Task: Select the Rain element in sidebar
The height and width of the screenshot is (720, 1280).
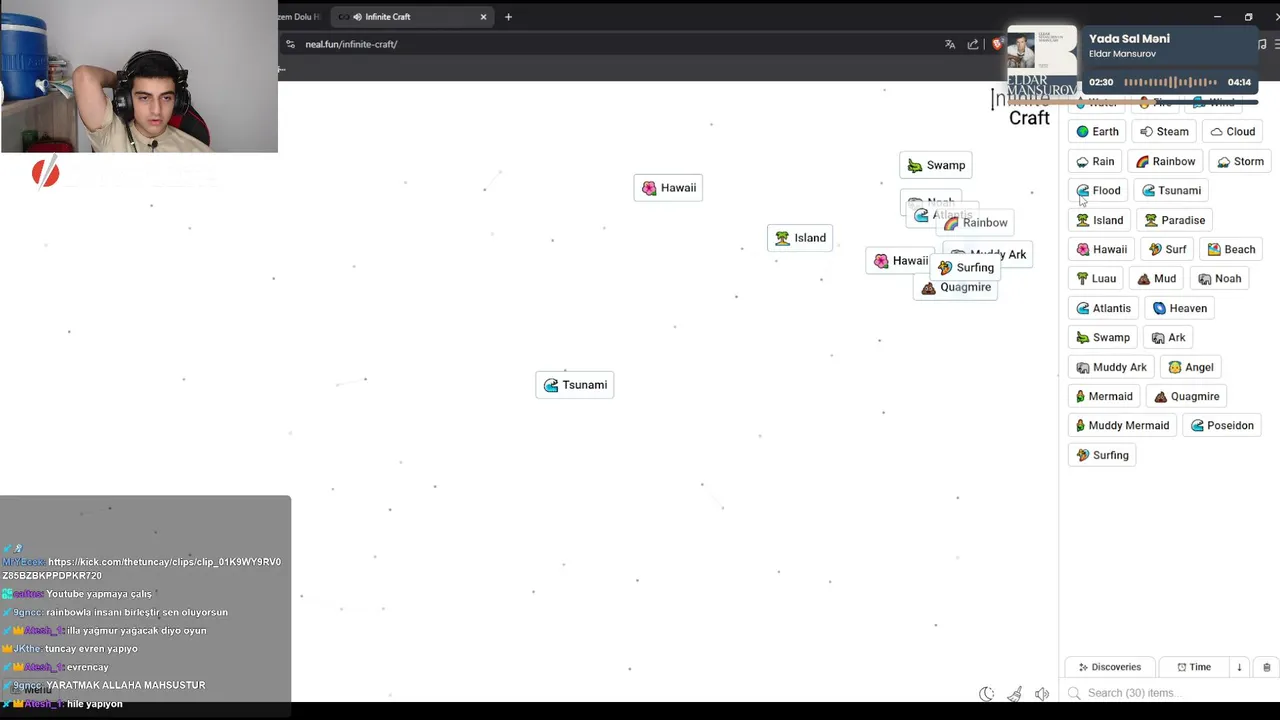Action: pos(1095,161)
